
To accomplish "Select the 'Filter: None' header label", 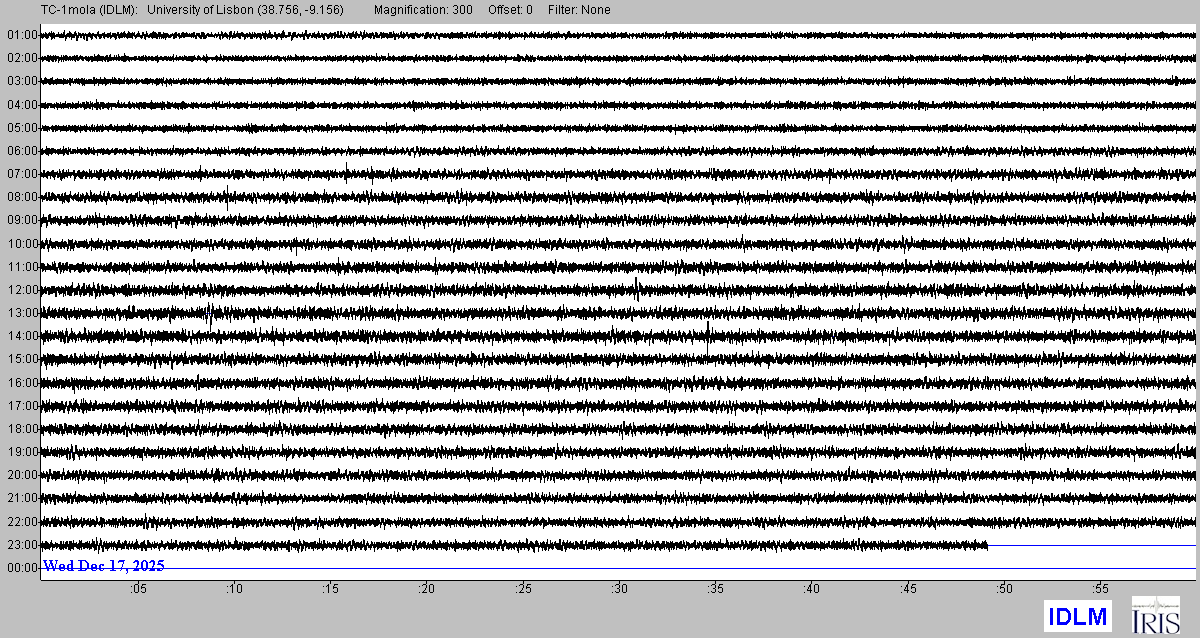I will click(579, 10).
